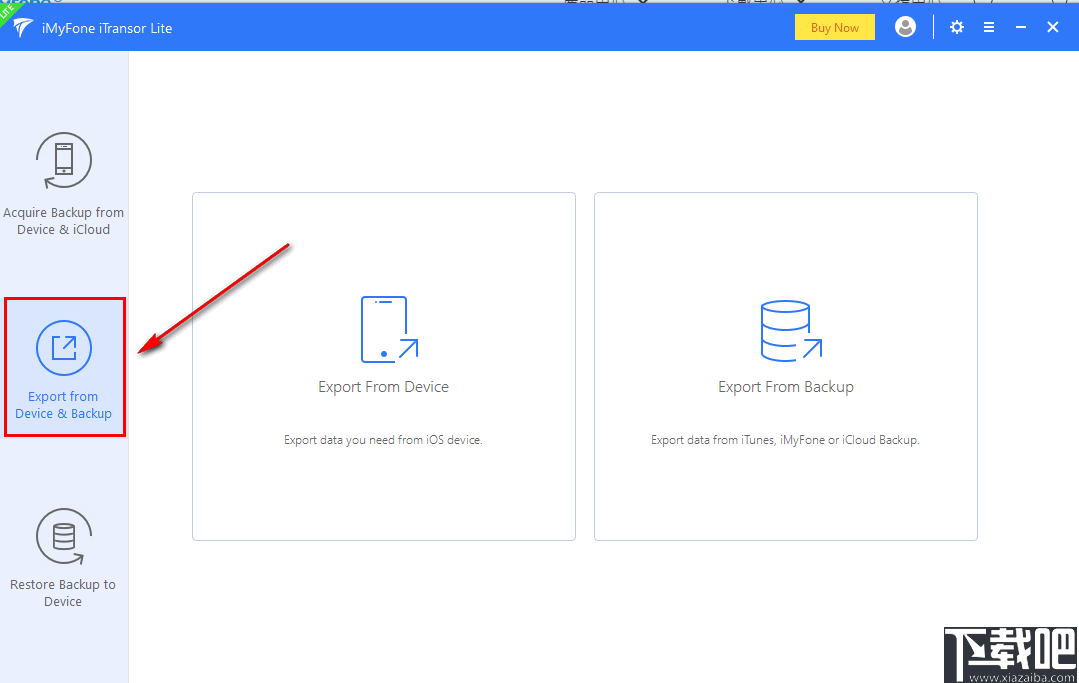Screen dimensions: 1079x683
Task: Click the Restore Backup to Device label
Action: pyautogui.click(x=63, y=593)
